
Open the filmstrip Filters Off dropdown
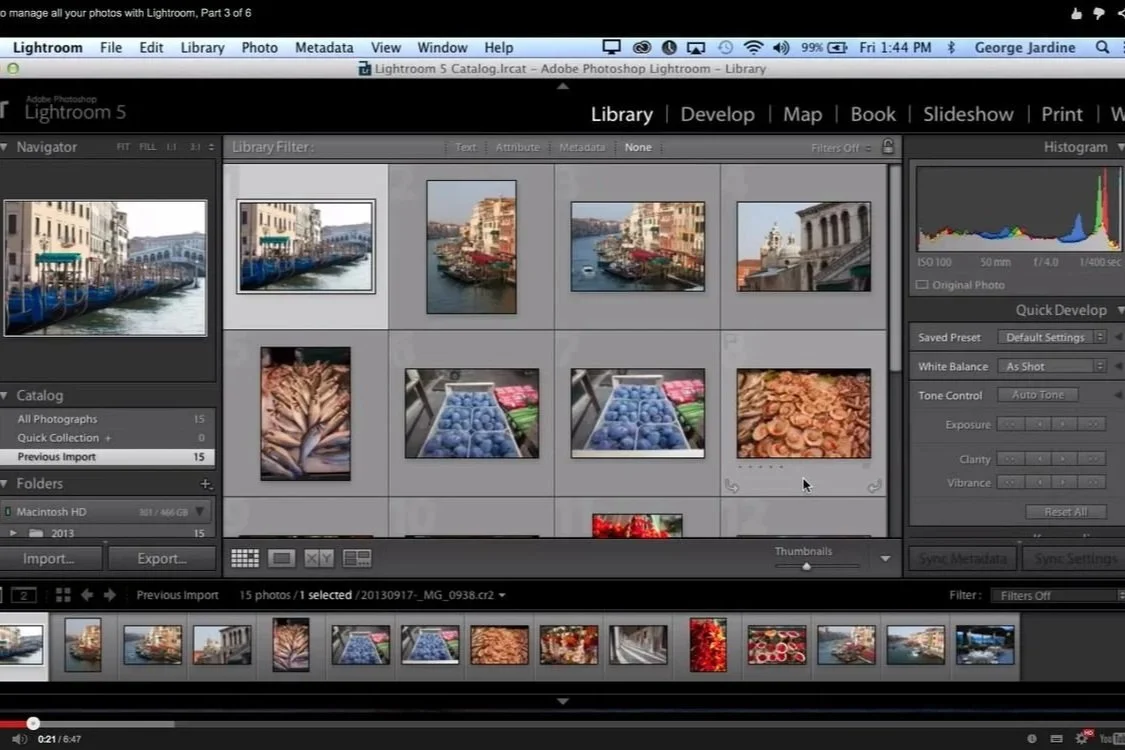1058,596
